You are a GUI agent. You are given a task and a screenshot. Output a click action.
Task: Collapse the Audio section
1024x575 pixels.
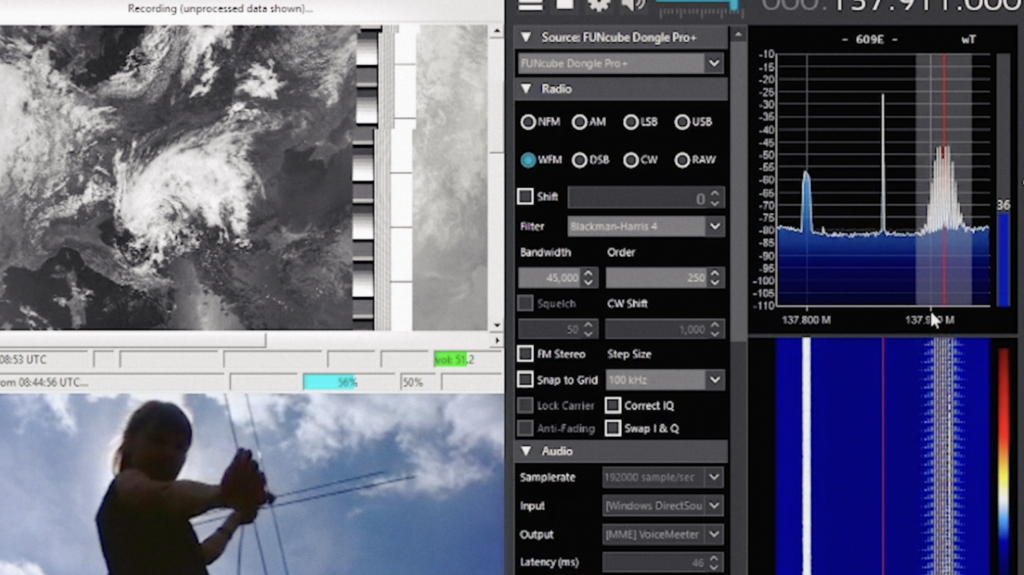coord(526,452)
